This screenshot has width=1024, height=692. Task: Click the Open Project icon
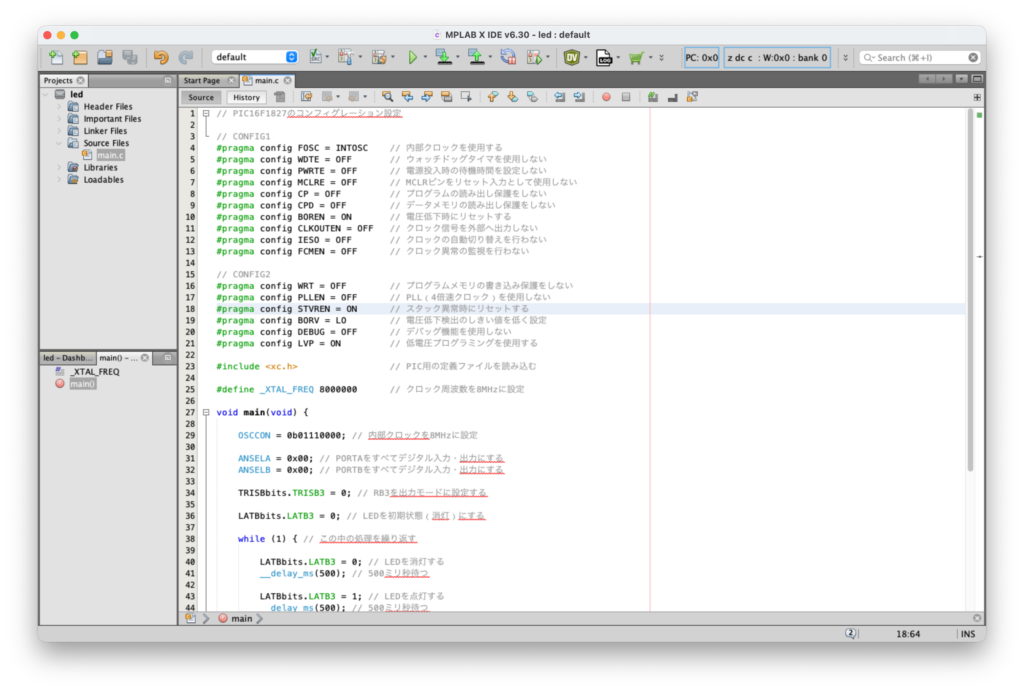coord(104,57)
